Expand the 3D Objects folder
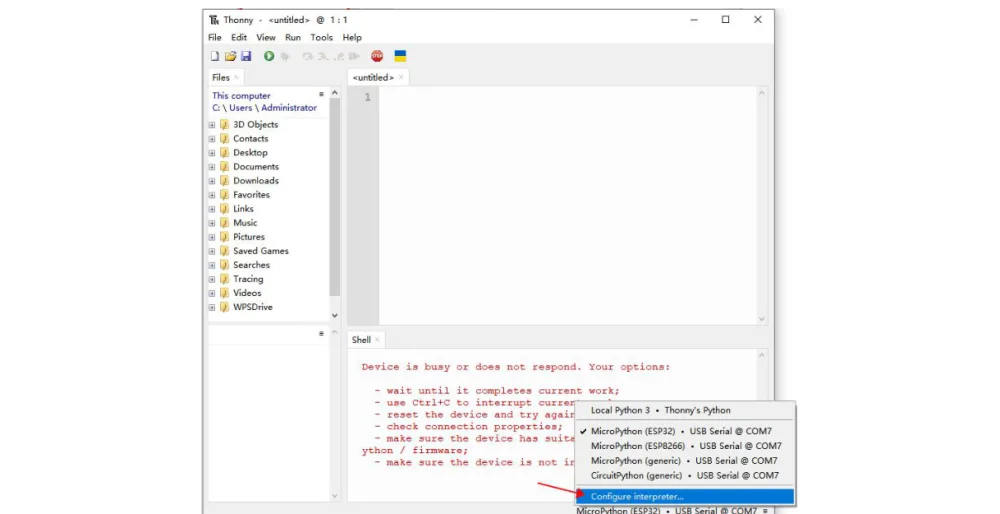This screenshot has width=1000, height=514. [212, 124]
